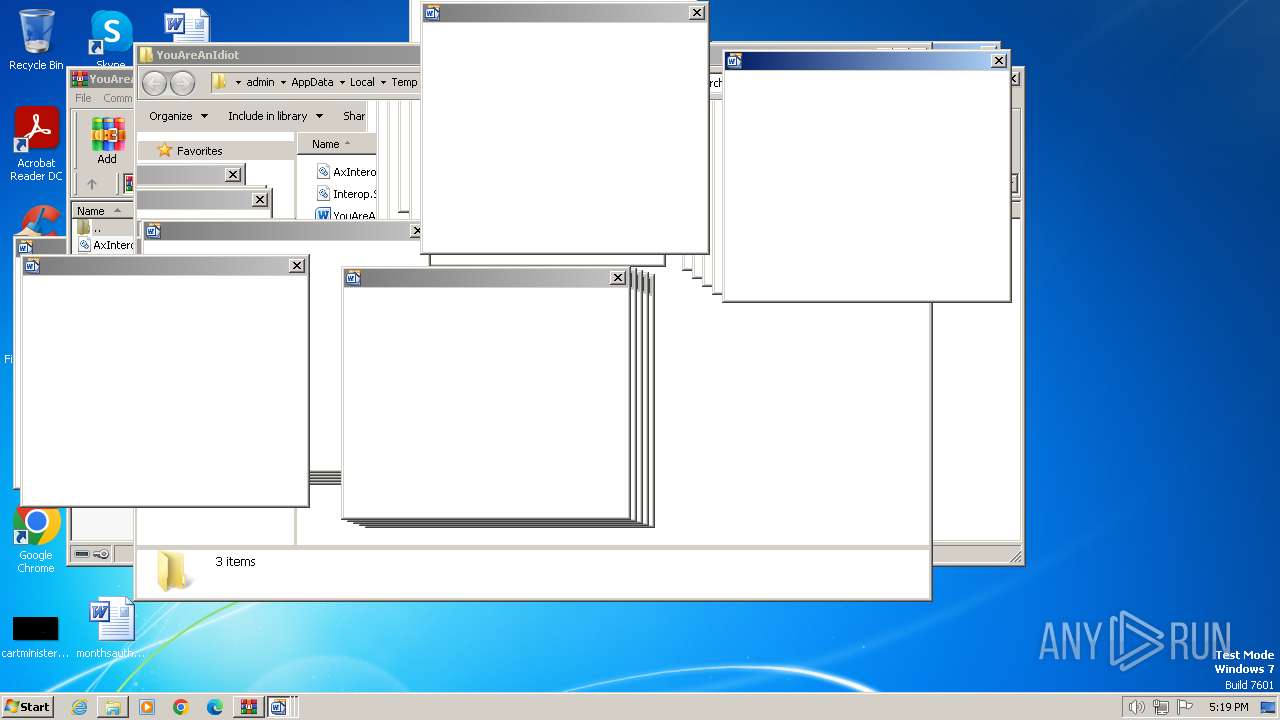Click the network tray icon
Screen dimensions: 1280x720
pyautogui.click(x=1161, y=707)
